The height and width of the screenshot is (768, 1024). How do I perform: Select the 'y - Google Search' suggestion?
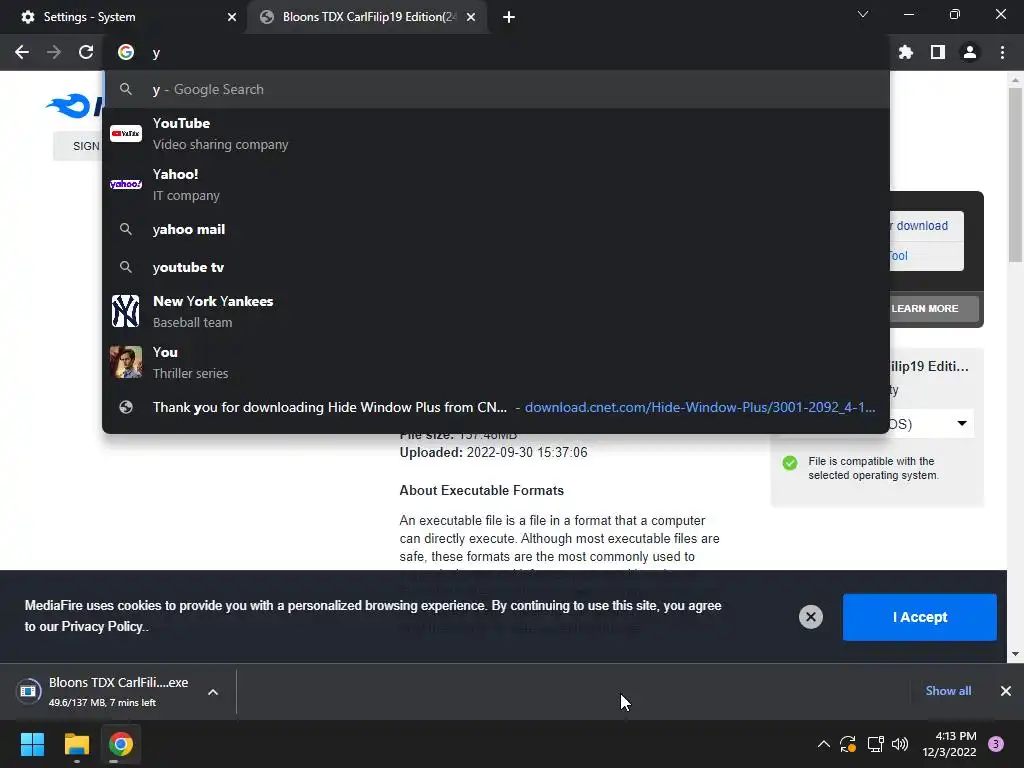point(496,89)
